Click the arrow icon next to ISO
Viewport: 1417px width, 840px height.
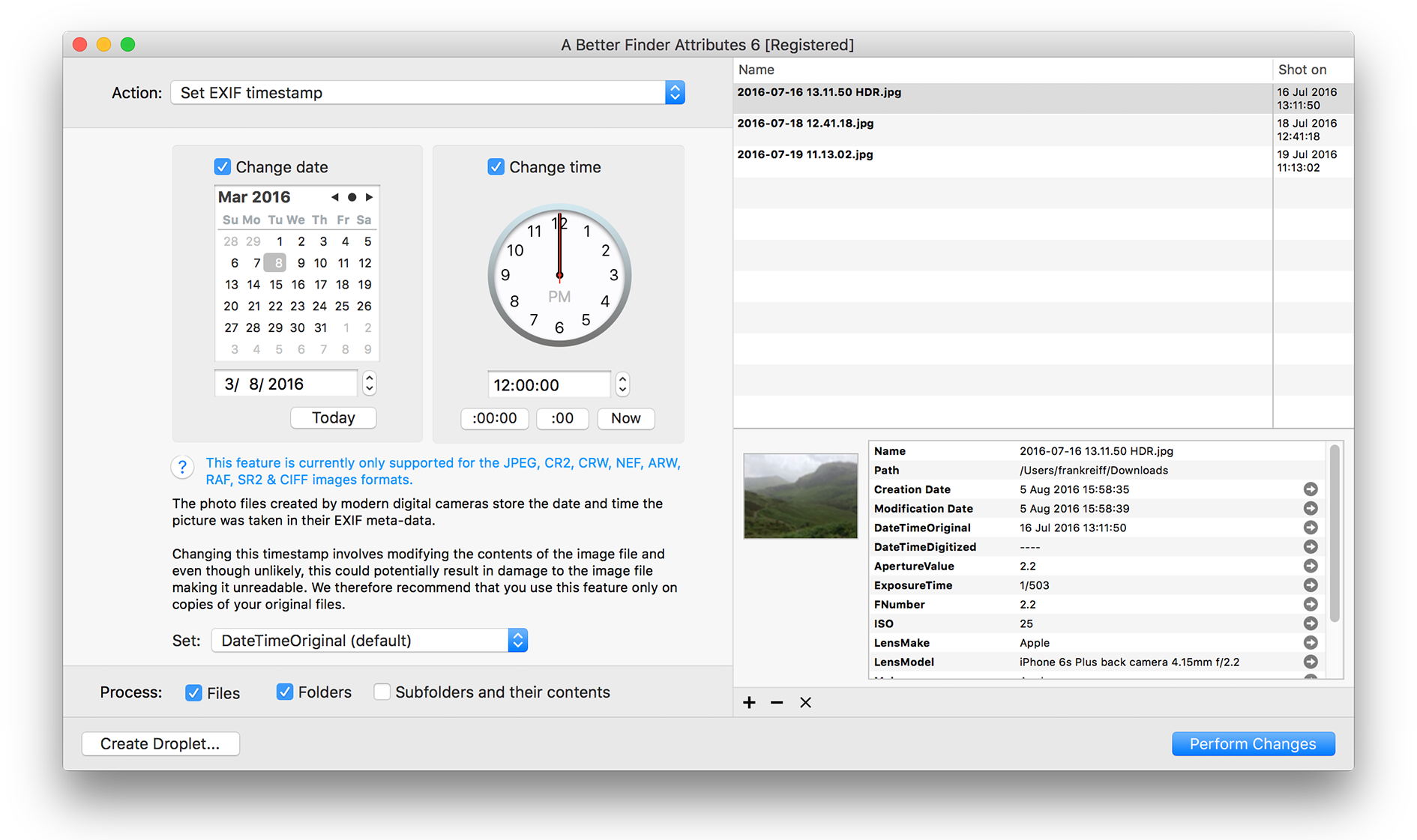click(x=1310, y=623)
